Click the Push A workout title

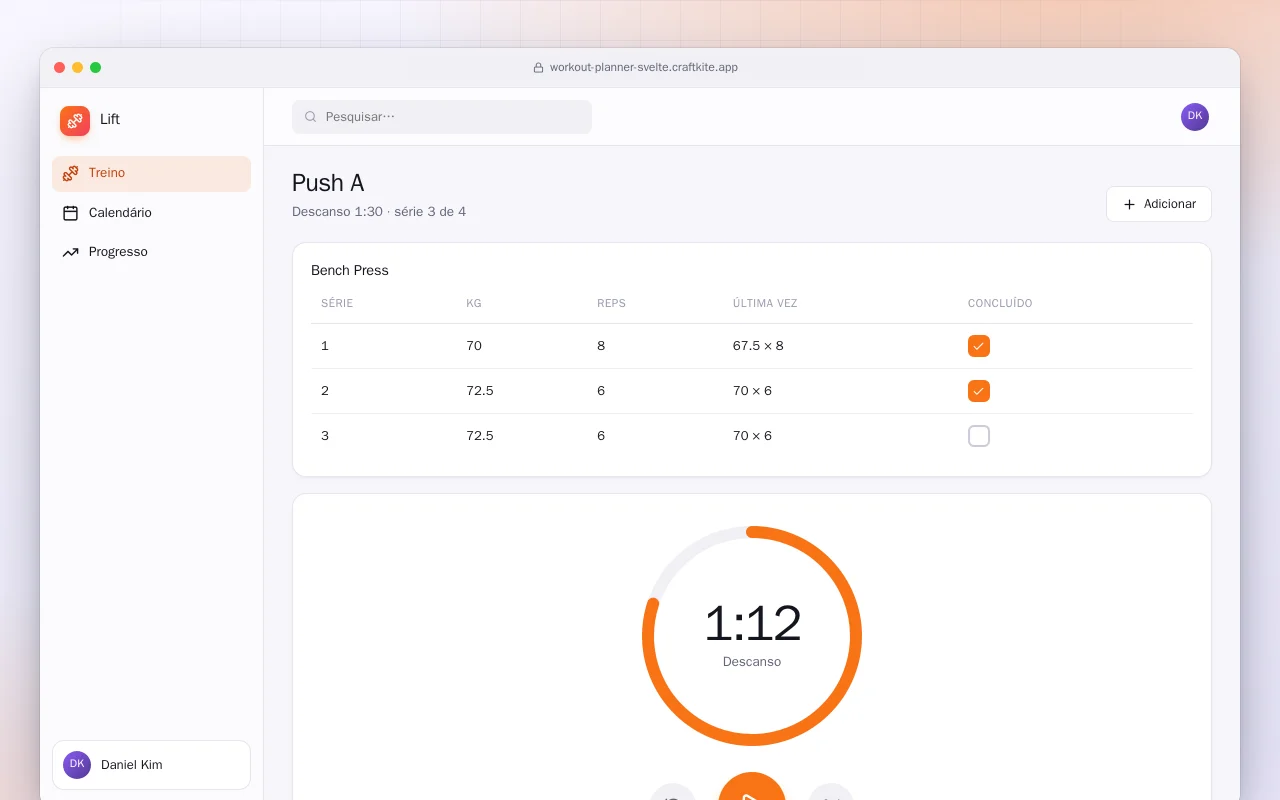coord(328,183)
